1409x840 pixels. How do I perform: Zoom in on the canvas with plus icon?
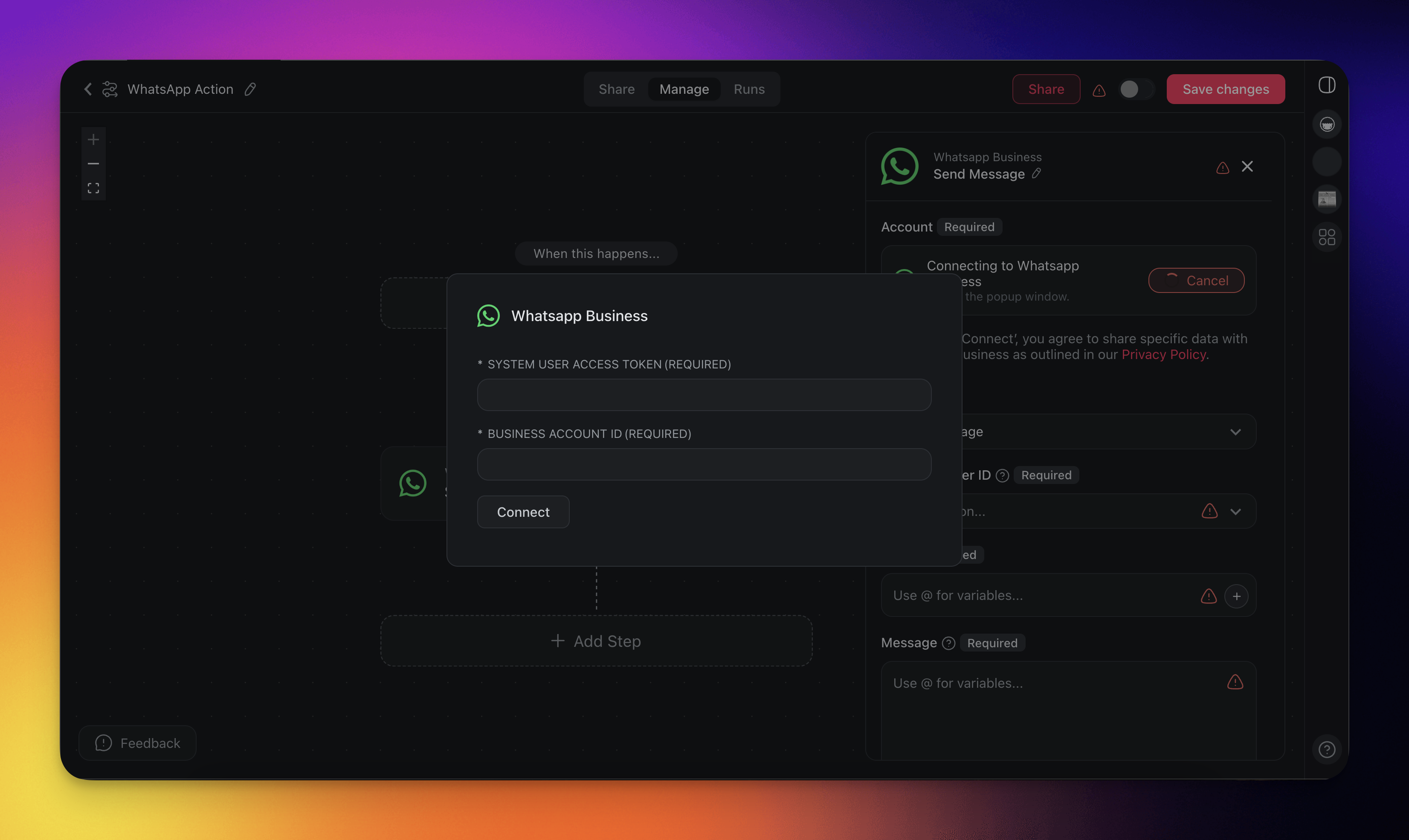(93, 139)
